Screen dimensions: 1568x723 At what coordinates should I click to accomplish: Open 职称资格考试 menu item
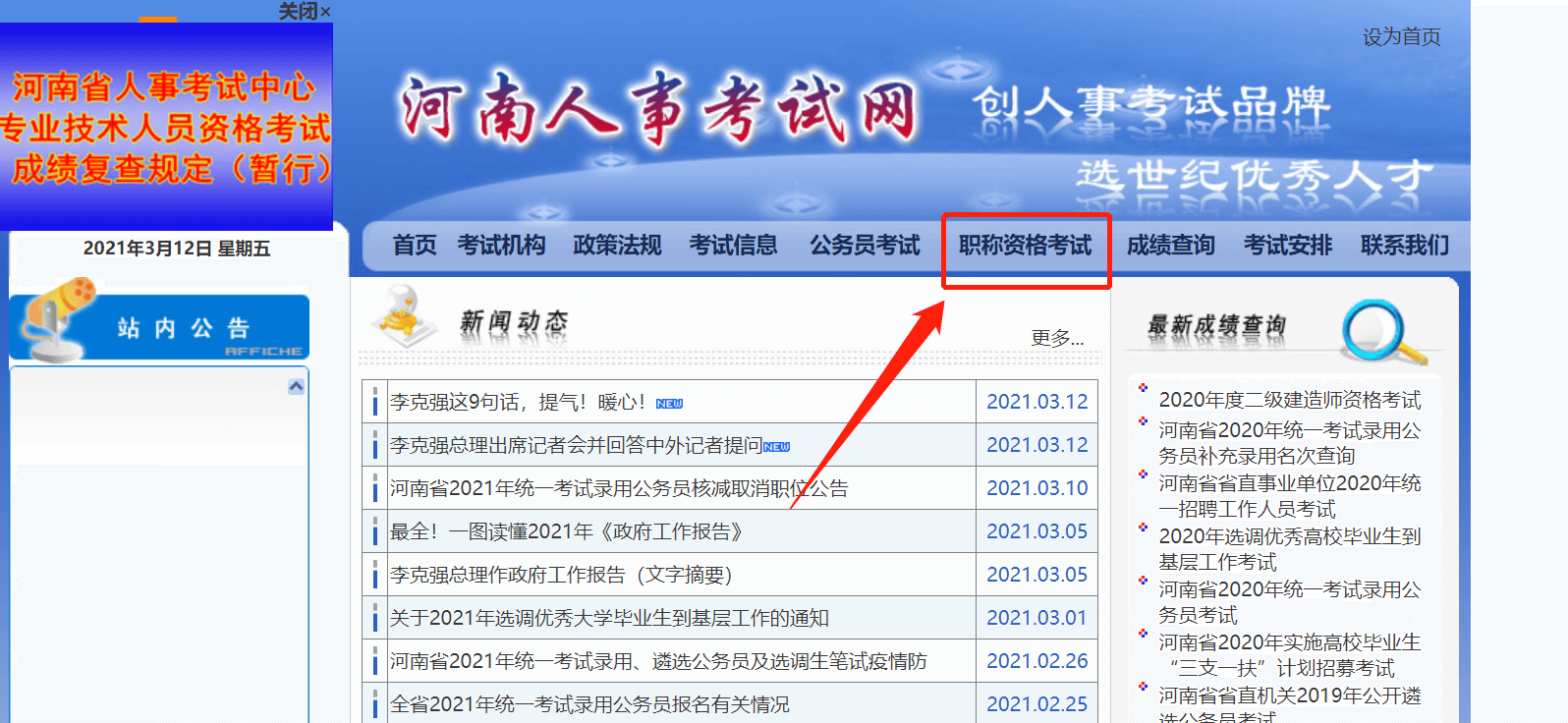point(1025,245)
